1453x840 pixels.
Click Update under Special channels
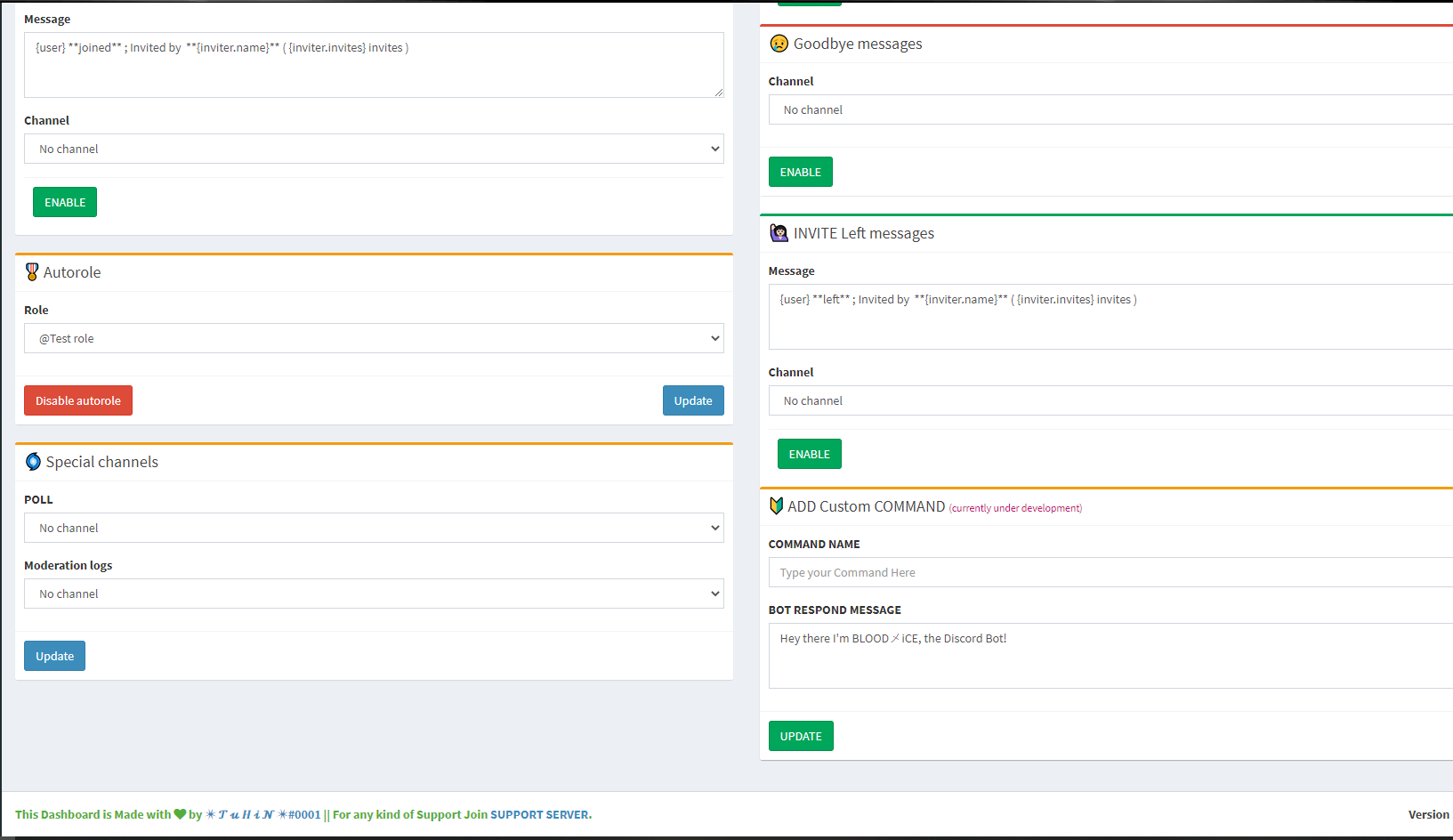(54, 656)
